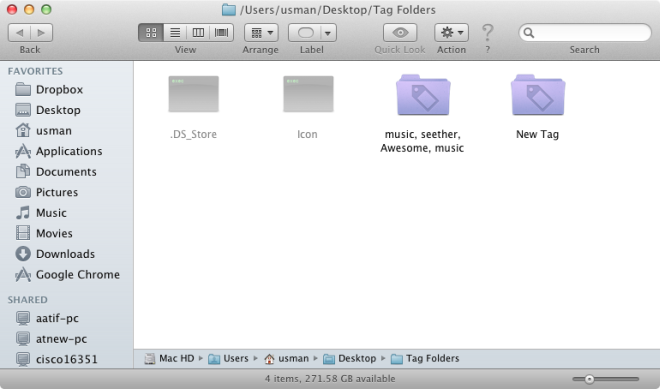Click the FAVORITES sidebar heading
Screen dimensions: 660x389
point(35,71)
